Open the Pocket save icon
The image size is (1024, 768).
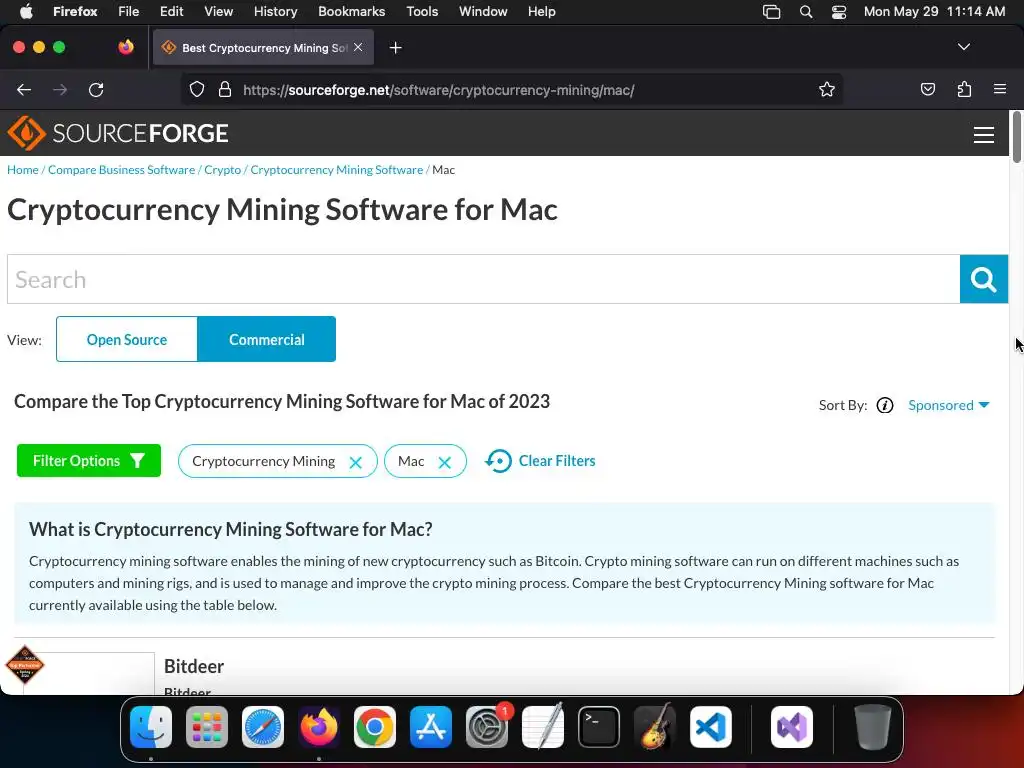[927, 89]
